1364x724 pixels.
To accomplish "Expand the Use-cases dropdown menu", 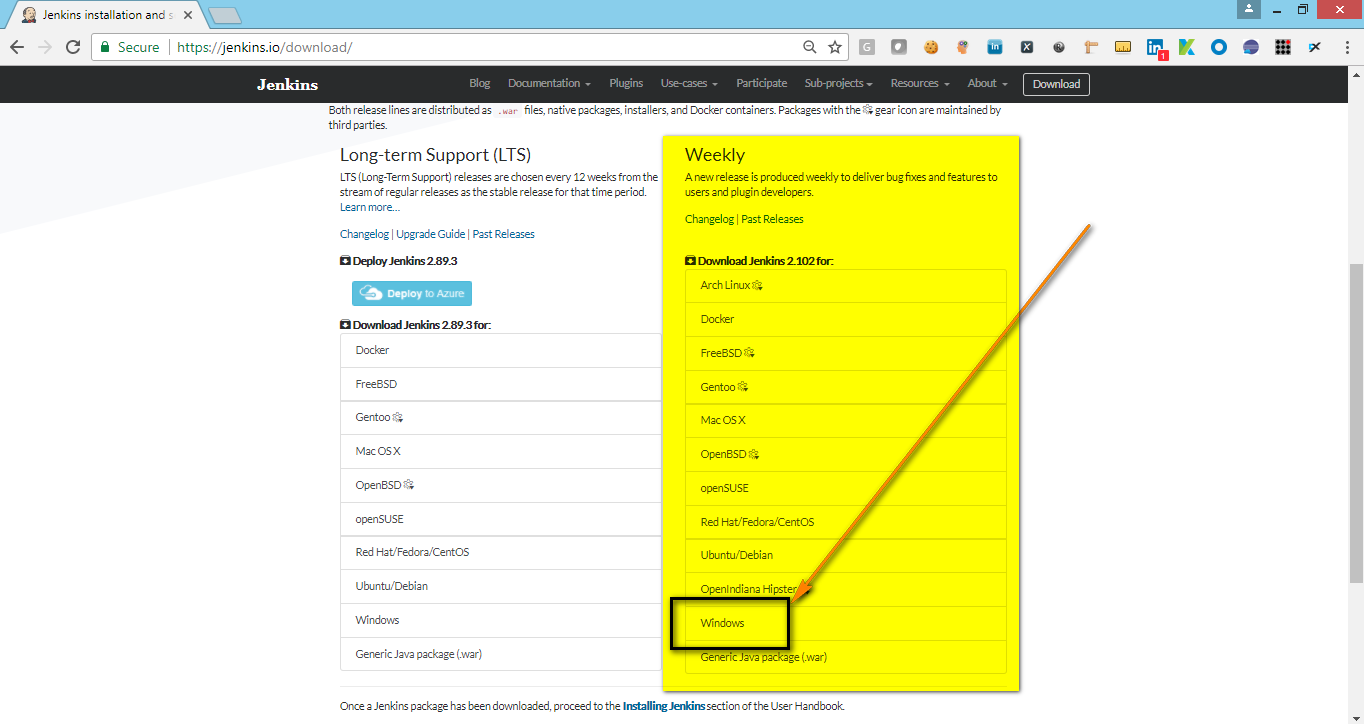I will point(688,84).
